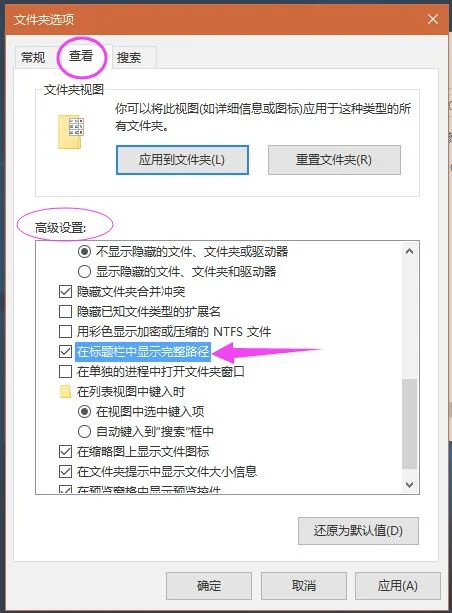Uncheck 隐藏文件夹合并冲突 checkbox

[x=65, y=292]
